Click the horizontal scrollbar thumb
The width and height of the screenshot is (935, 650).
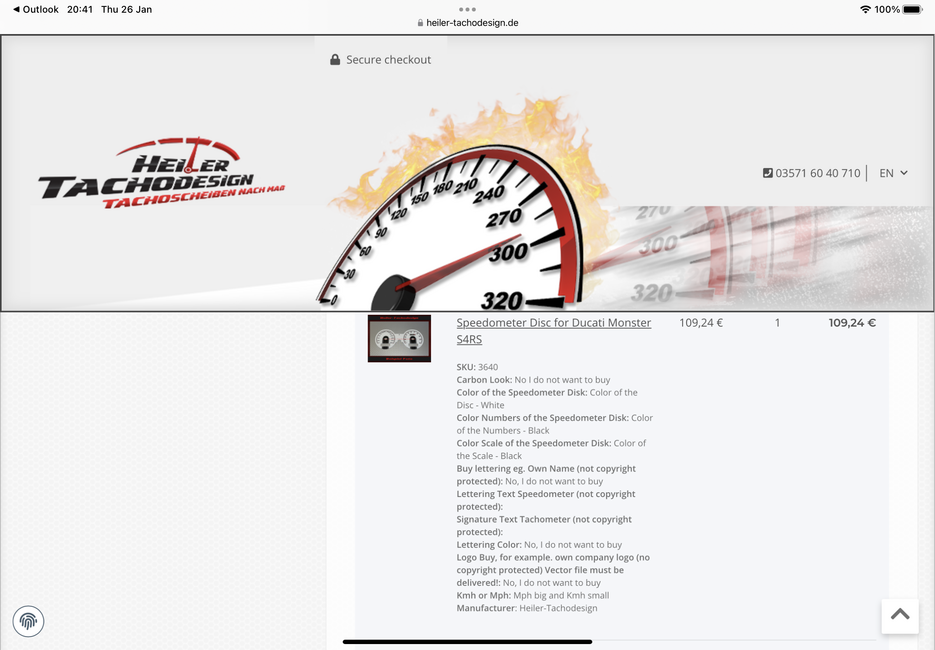coord(468,642)
